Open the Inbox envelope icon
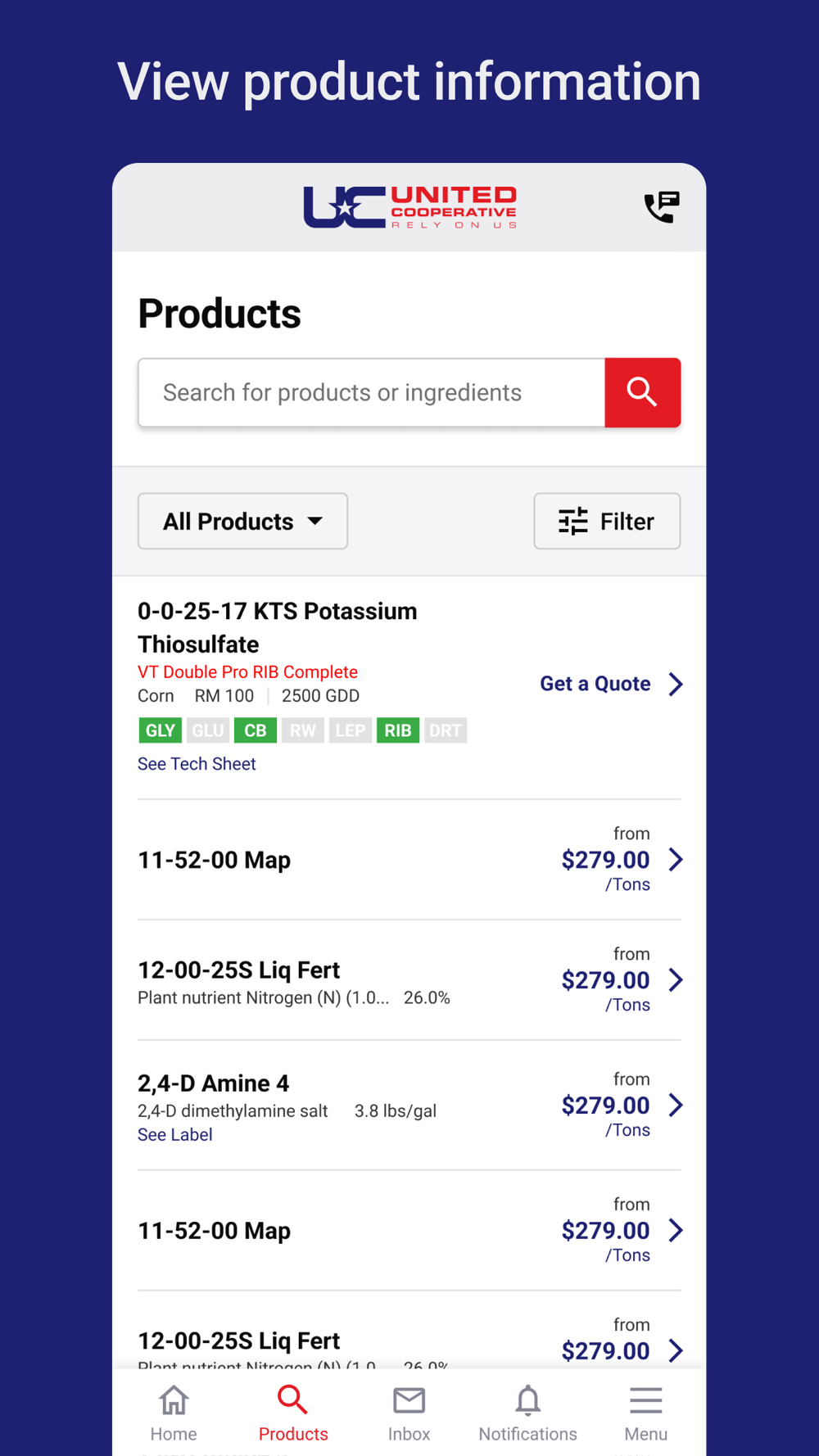 [409, 1400]
